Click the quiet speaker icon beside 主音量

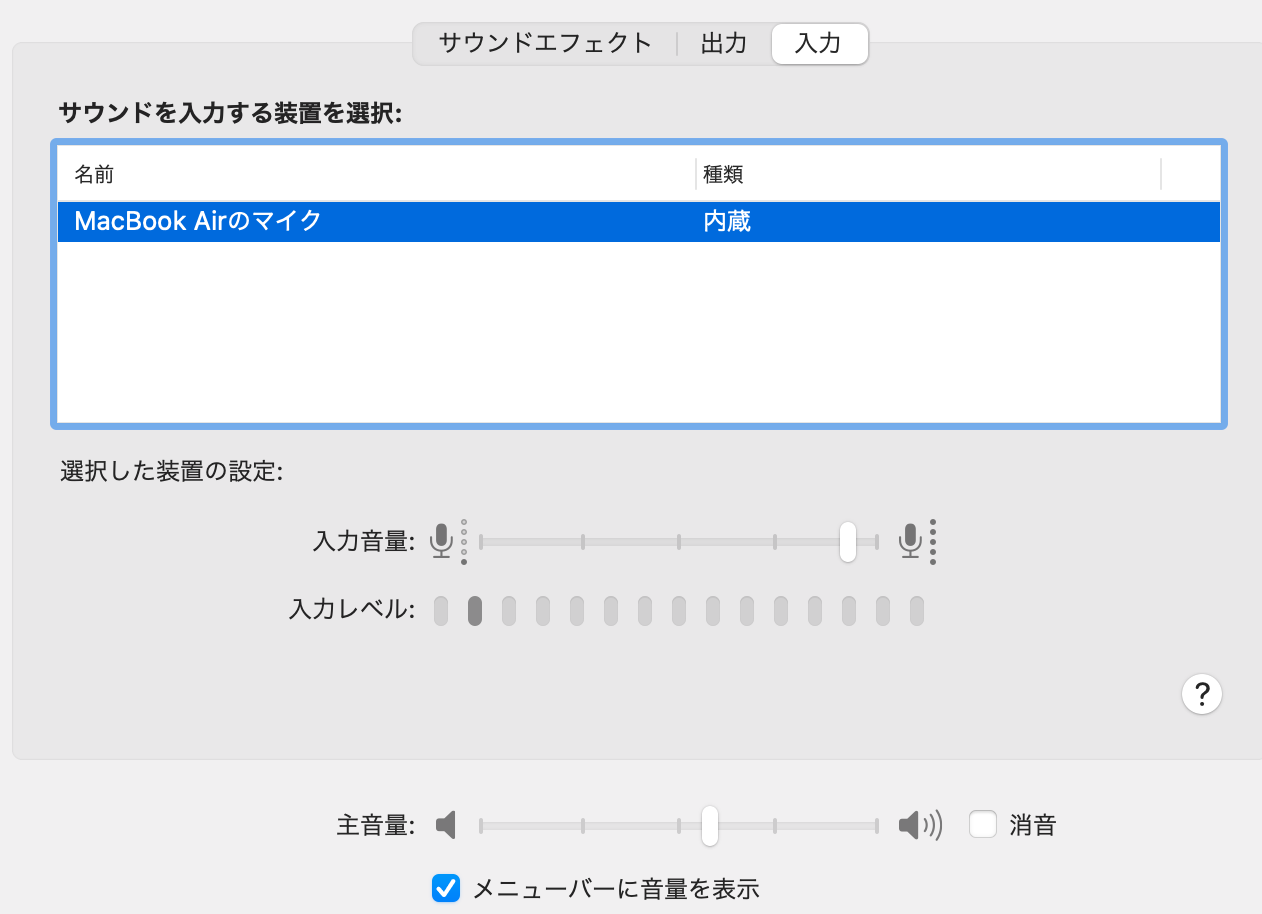pyautogui.click(x=446, y=825)
